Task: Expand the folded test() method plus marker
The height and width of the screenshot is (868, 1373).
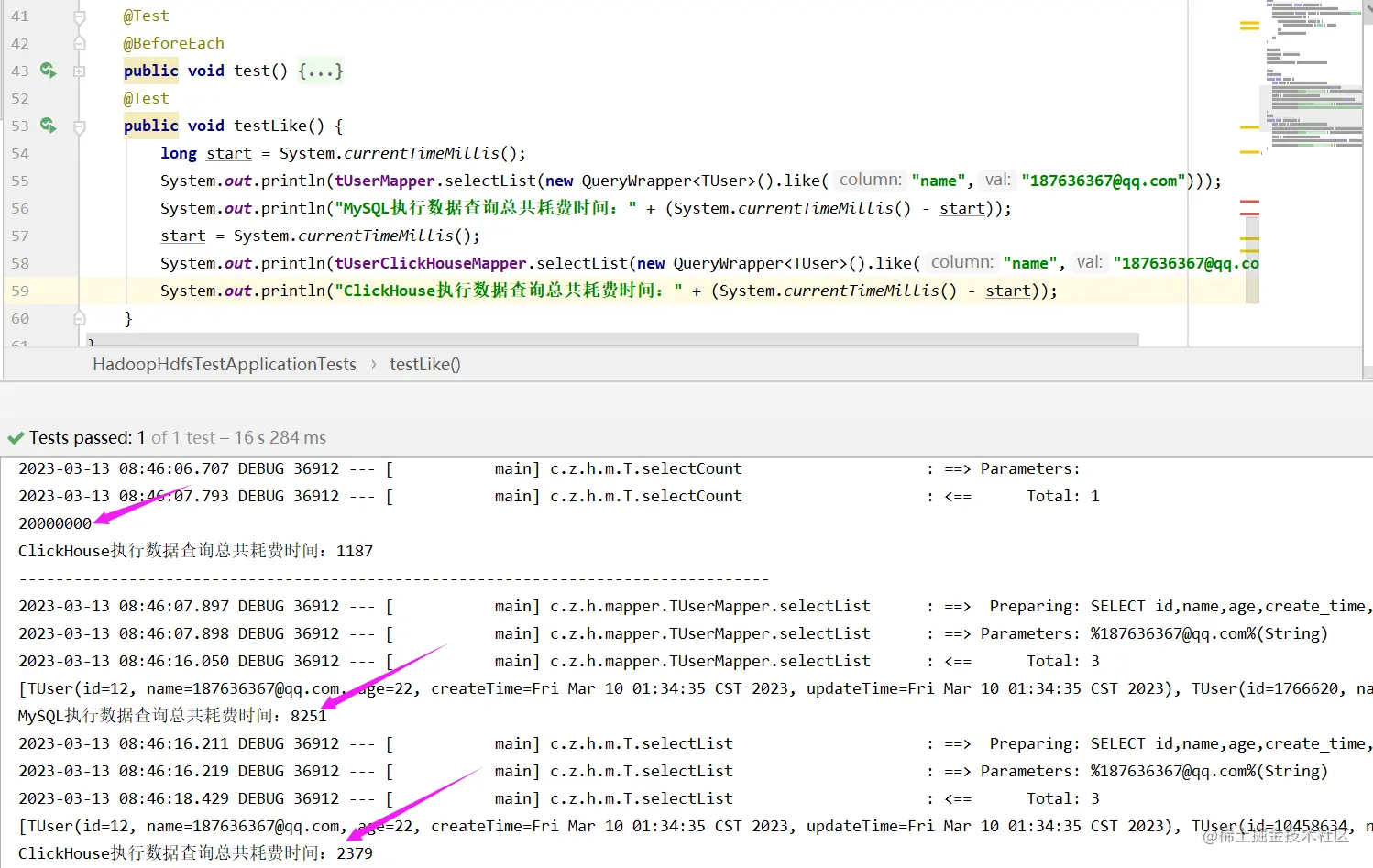Action: (x=80, y=71)
